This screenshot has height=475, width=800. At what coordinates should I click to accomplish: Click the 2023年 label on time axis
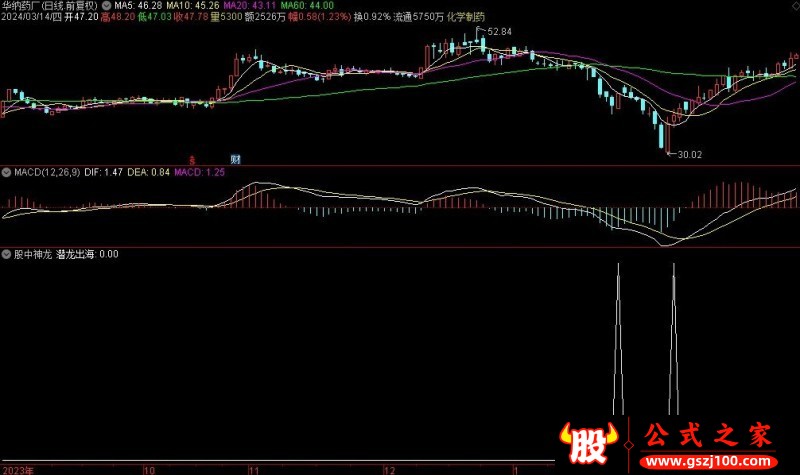(x=18, y=468)
